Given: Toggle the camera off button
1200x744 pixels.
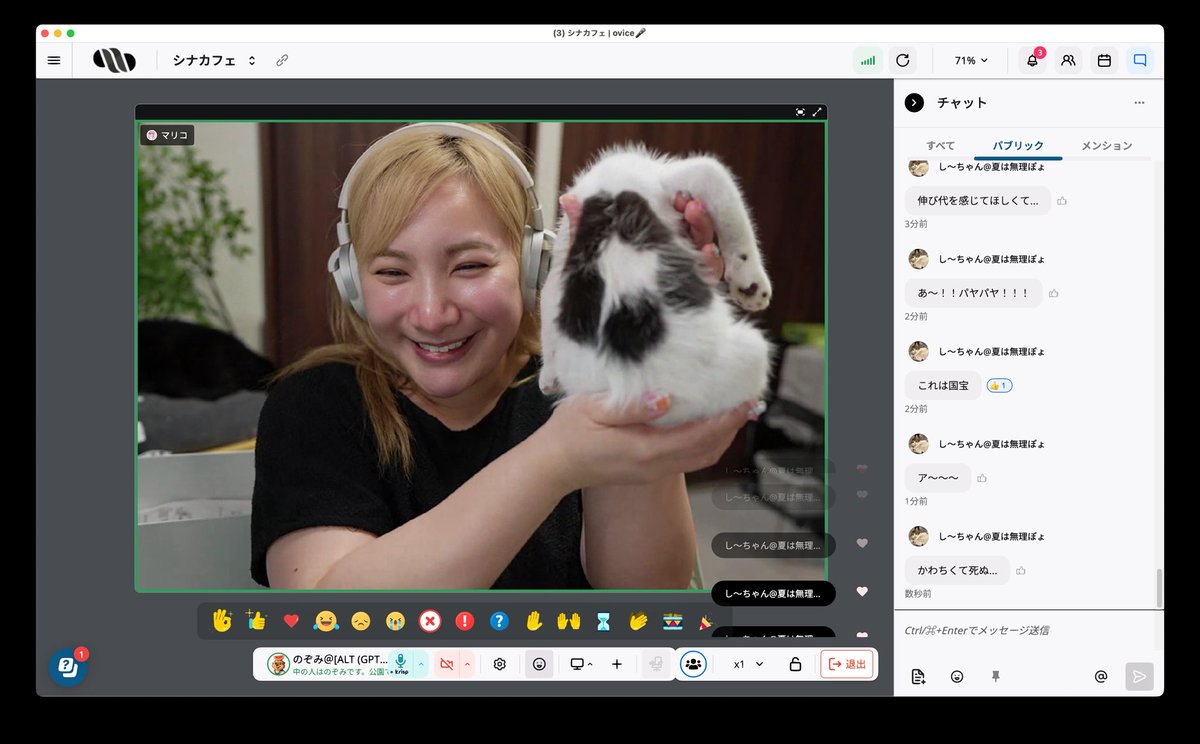Looking at the screenshot, I should pyautogui.click(x=446, y=664).
